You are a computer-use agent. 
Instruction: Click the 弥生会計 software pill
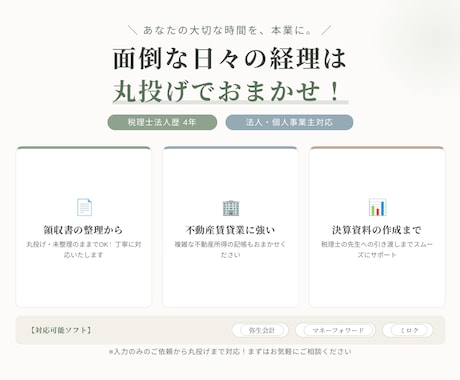[x=260, y=330]
